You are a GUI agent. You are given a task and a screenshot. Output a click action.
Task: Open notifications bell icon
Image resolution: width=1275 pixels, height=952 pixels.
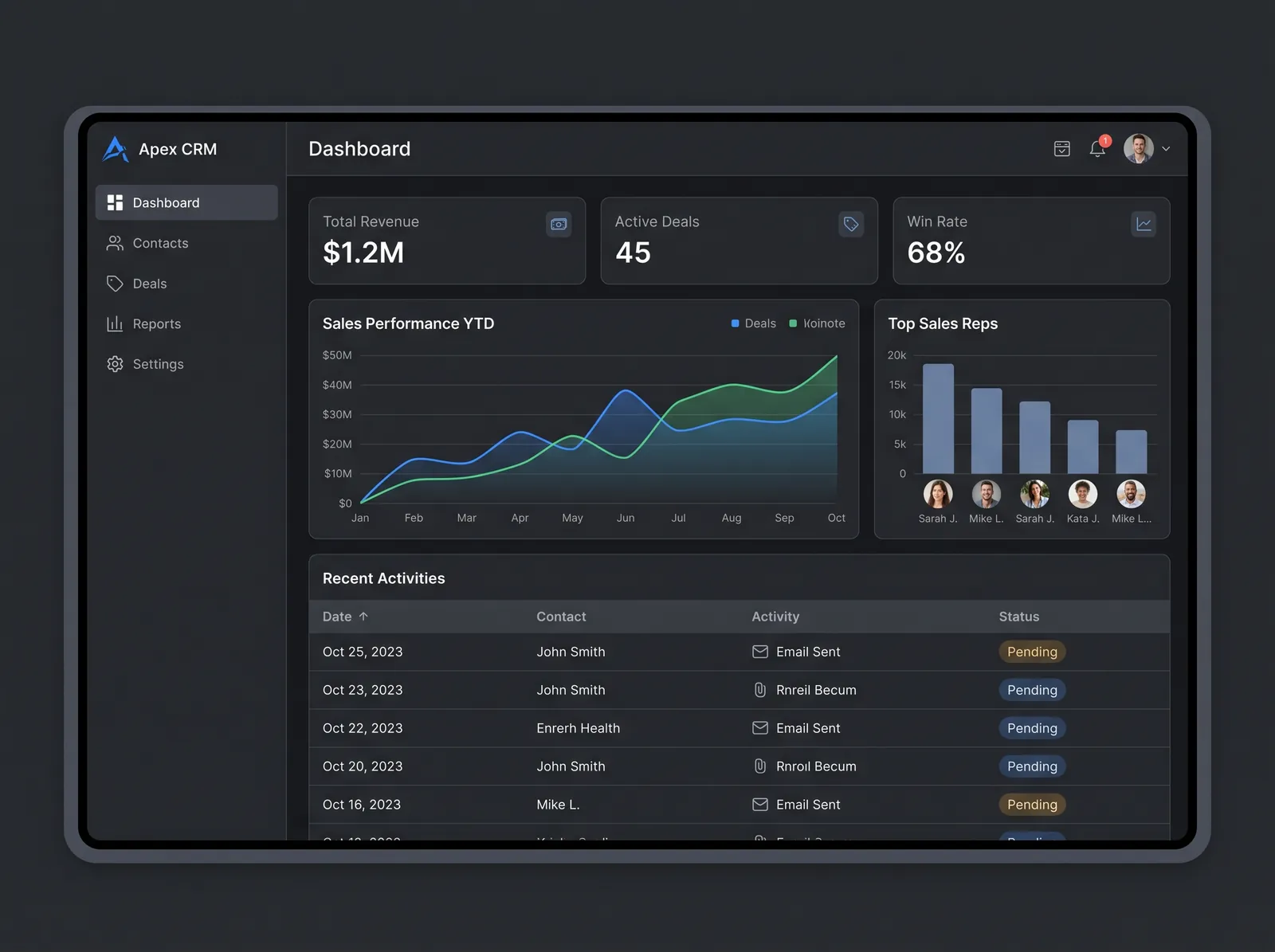1097,149
